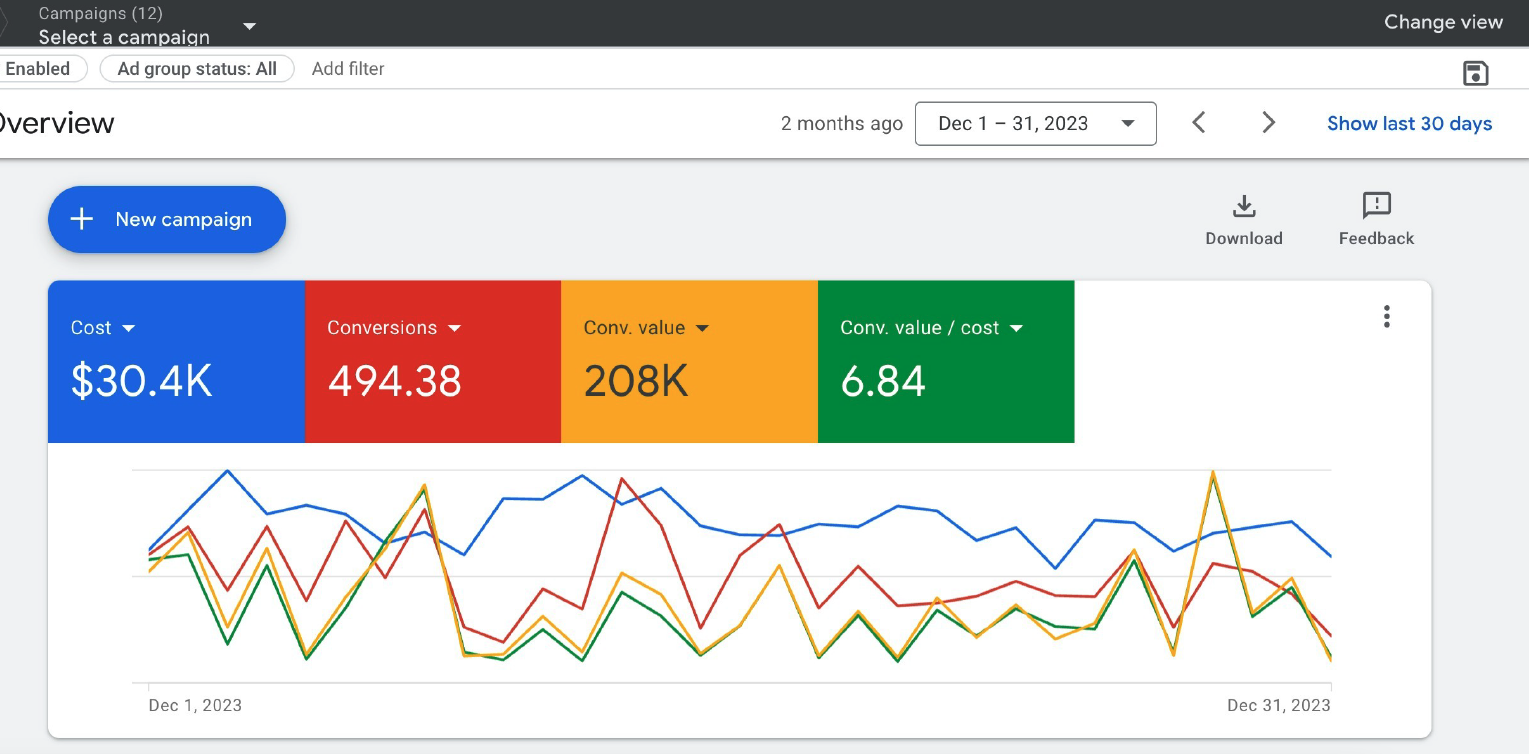
Task: Select the green Conv. value / cost card
Action: coord(945,380)
